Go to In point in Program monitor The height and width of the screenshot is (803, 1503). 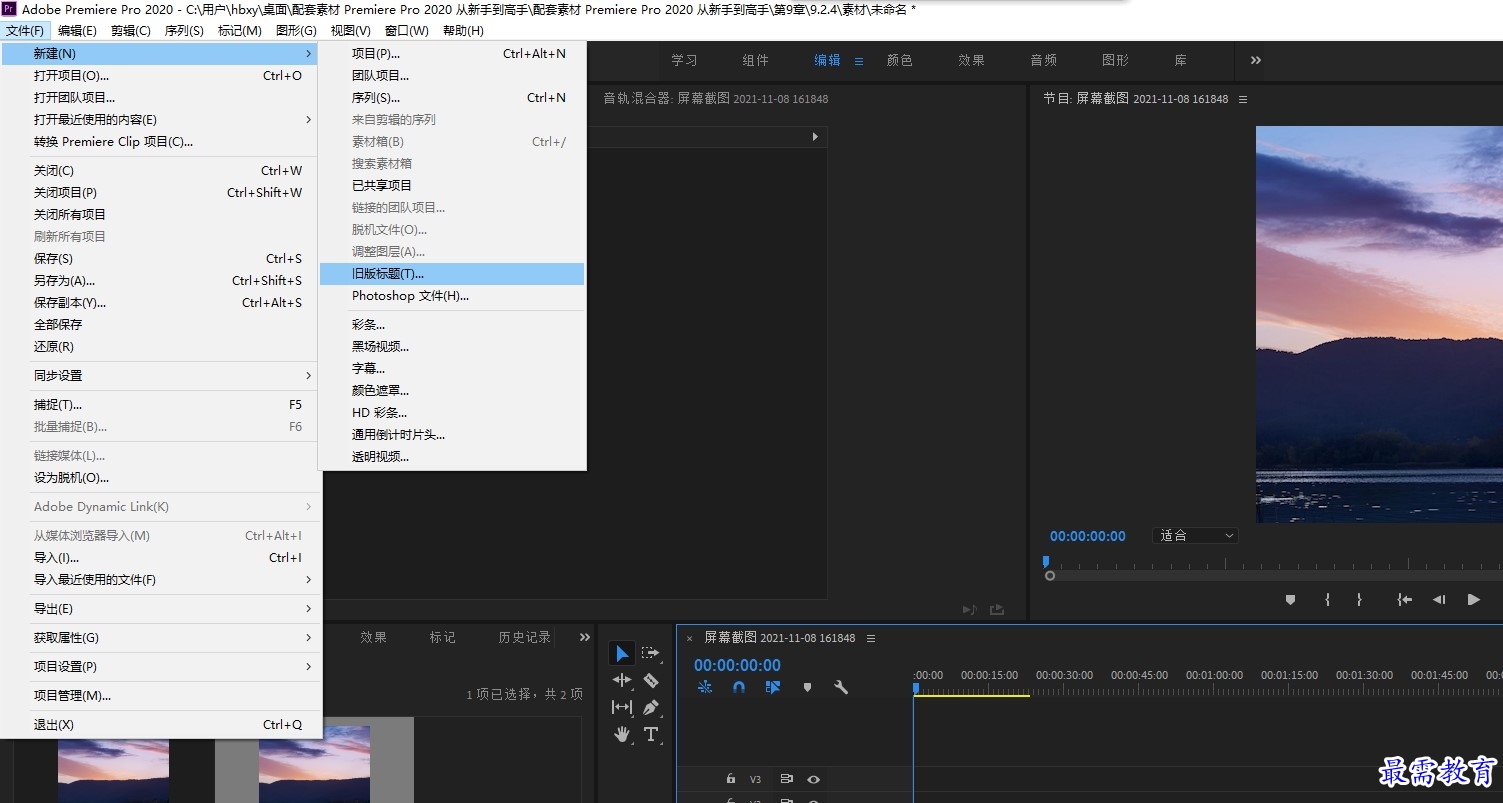pyautogui.click(x=1405, y=599)
